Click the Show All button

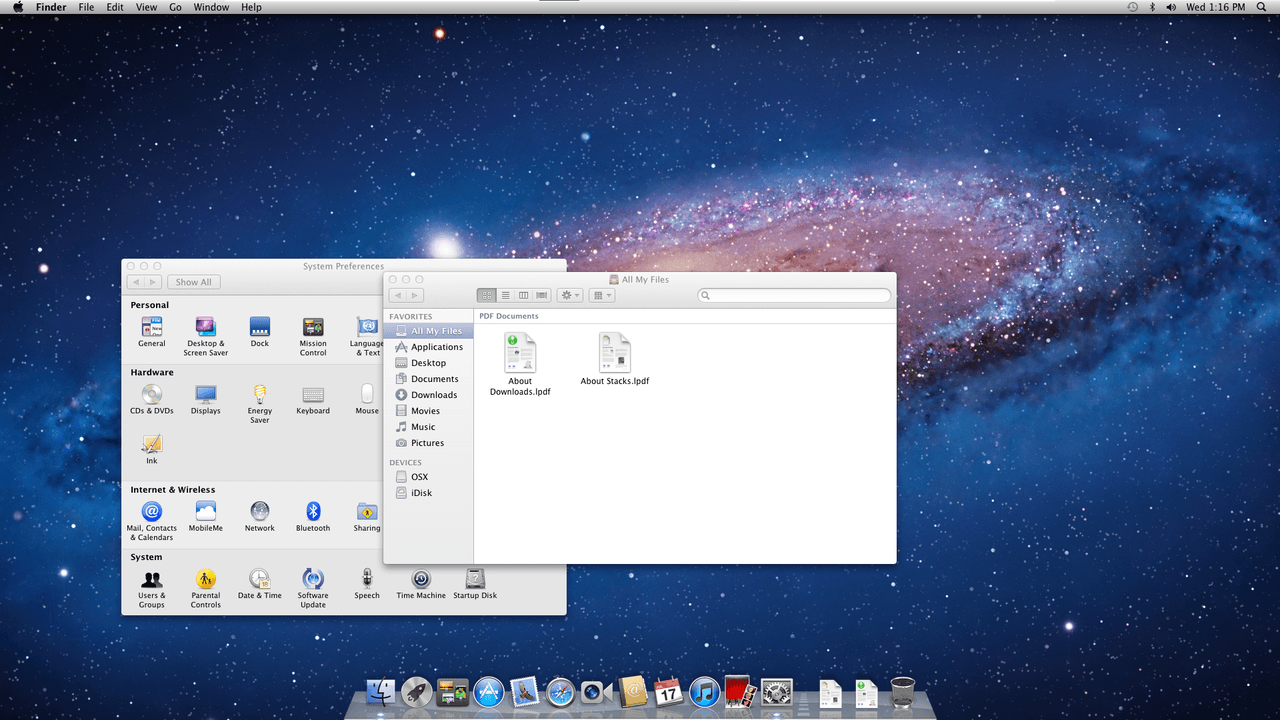point(194,282)
